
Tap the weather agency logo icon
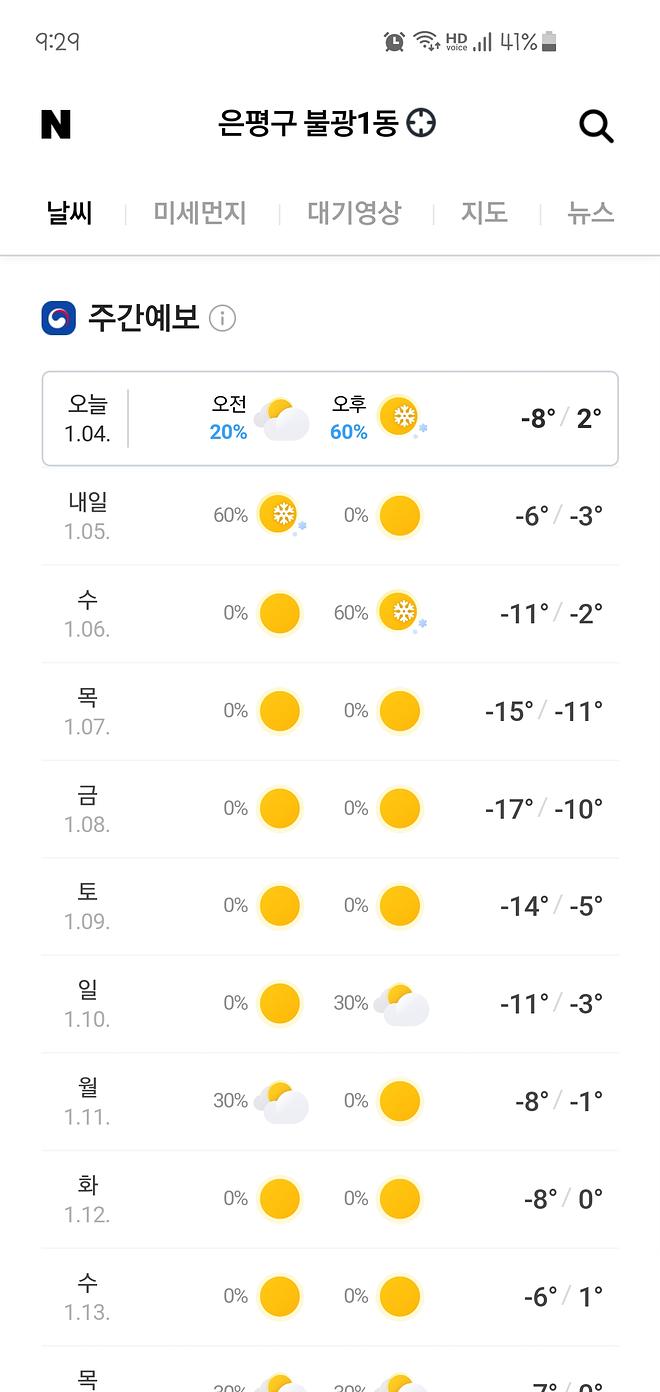click(x=59, y=318)
